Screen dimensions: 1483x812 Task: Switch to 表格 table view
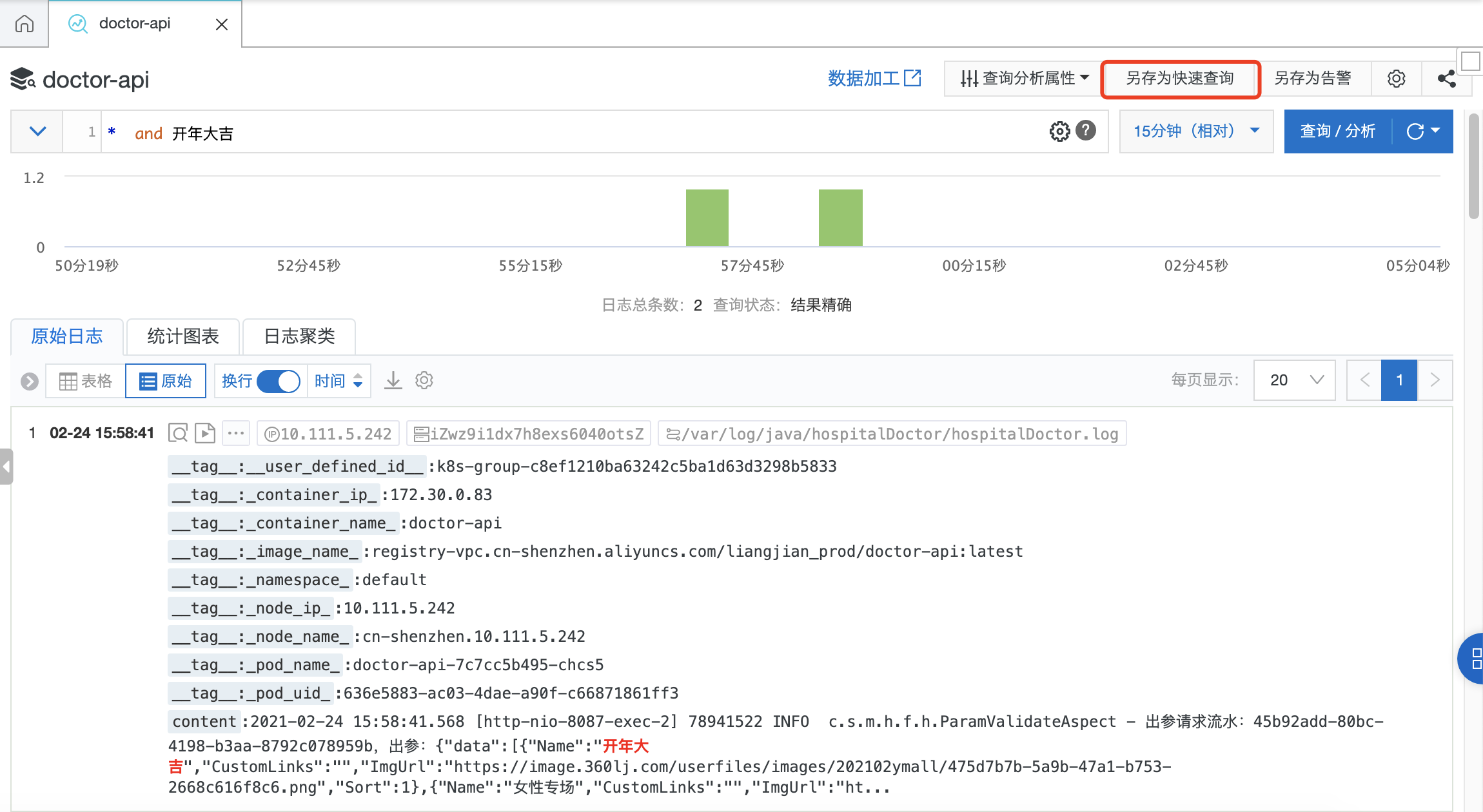(x=86, y=381)
